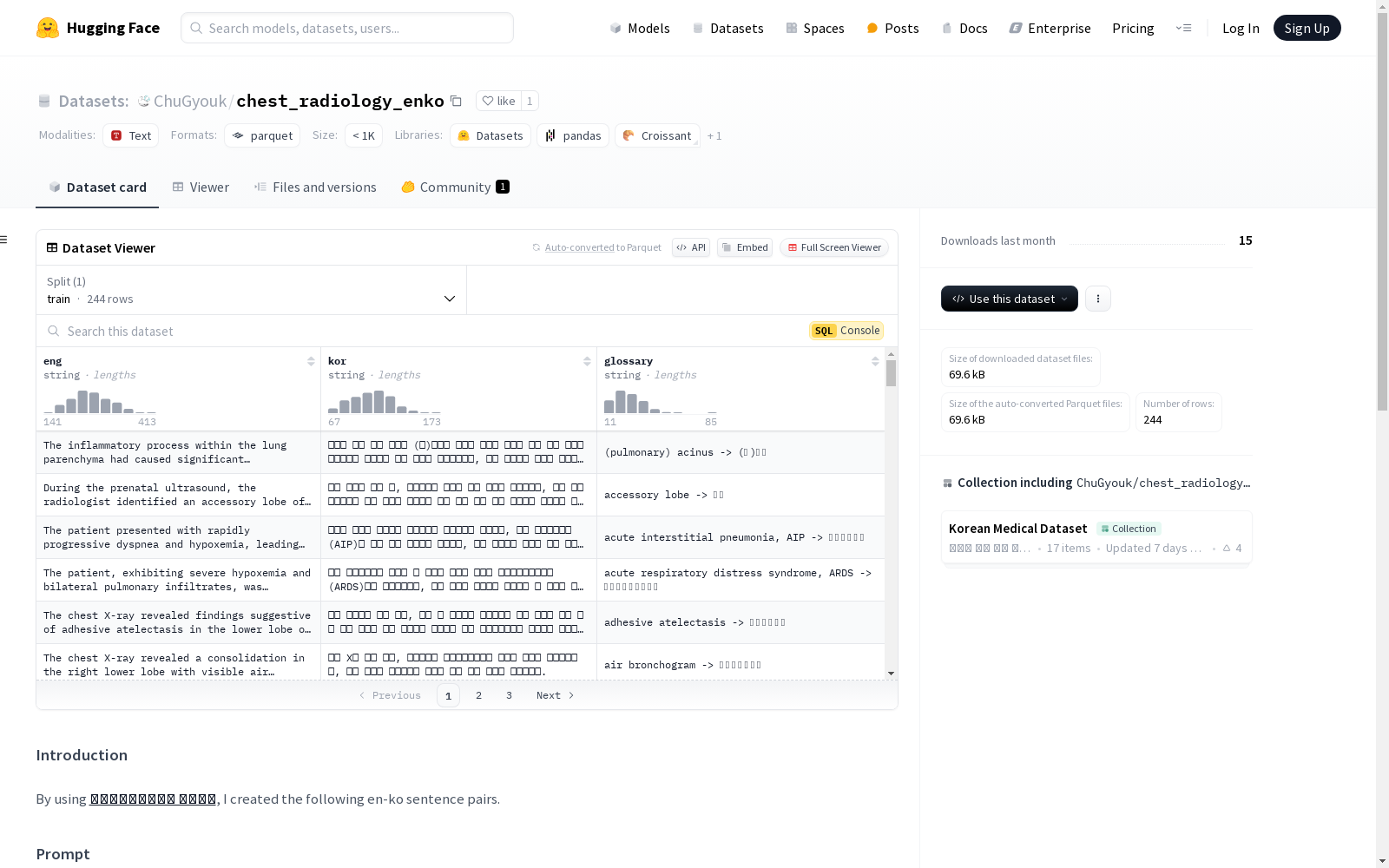Open the Korean Medical Dataset collection

click(x=1096, y=537)
